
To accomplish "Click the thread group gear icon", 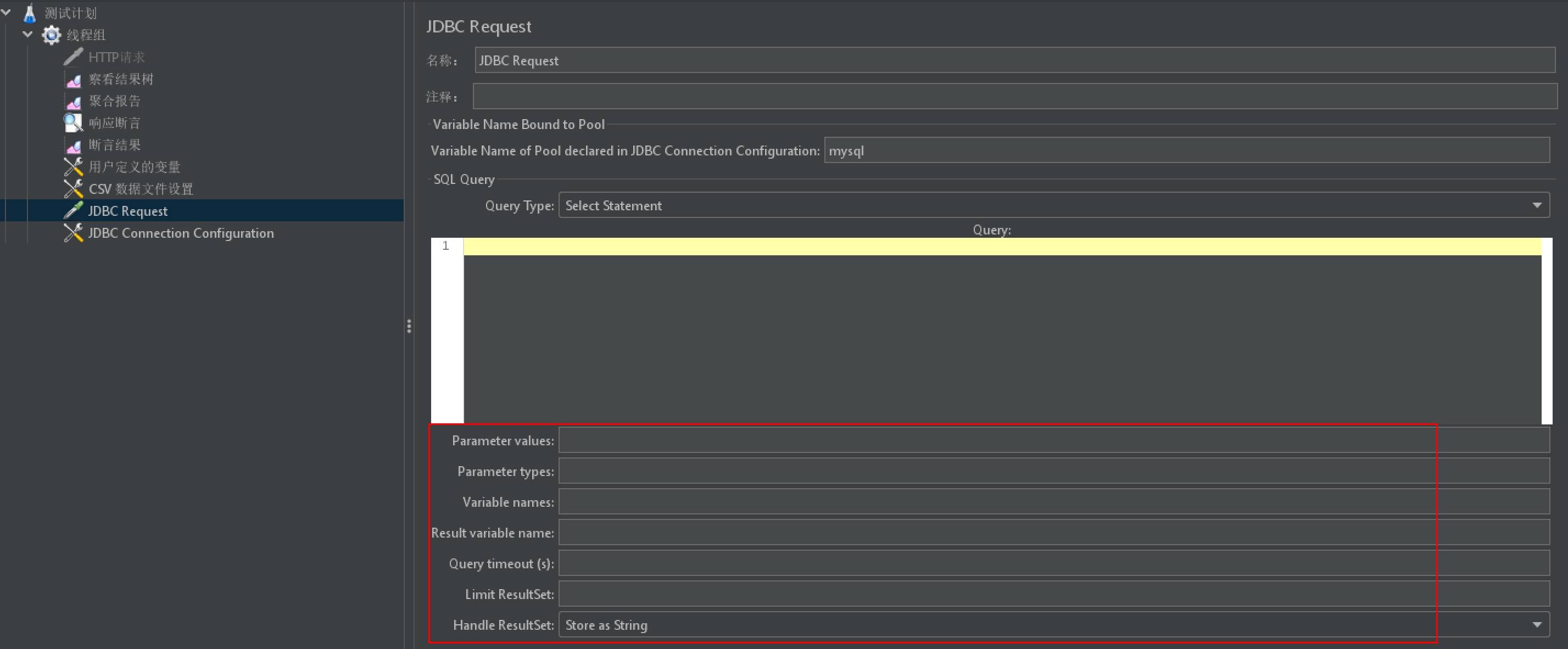I will [51, 35].
